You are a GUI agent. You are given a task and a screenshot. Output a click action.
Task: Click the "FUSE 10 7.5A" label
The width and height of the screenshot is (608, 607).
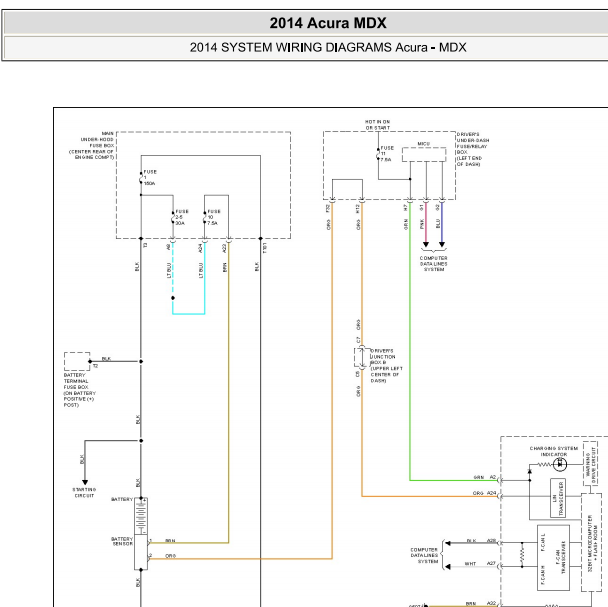pyautogui.click(x=214, y=217)
